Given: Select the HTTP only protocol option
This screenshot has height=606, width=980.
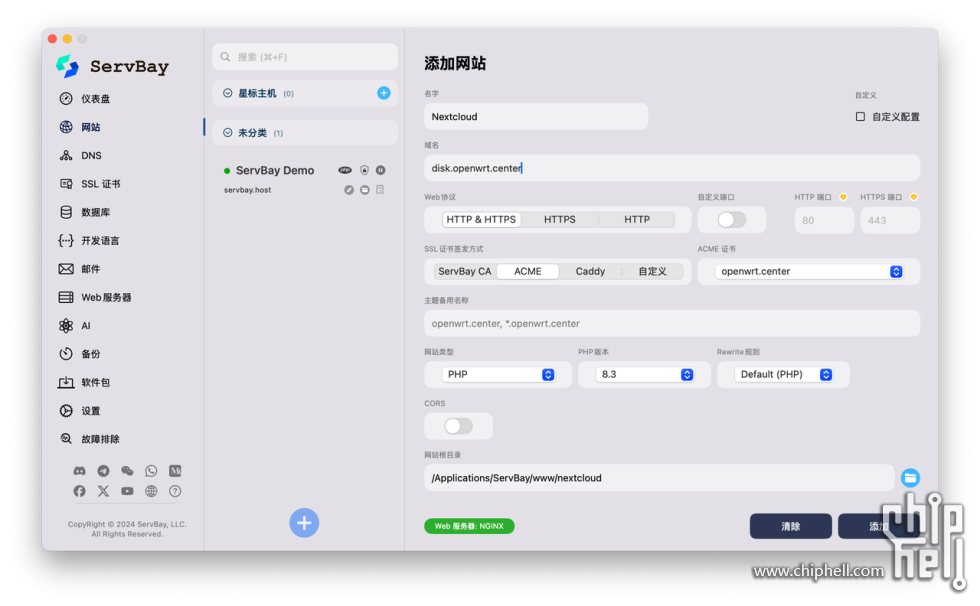Looking at the screenshot, I should (637, 219).
